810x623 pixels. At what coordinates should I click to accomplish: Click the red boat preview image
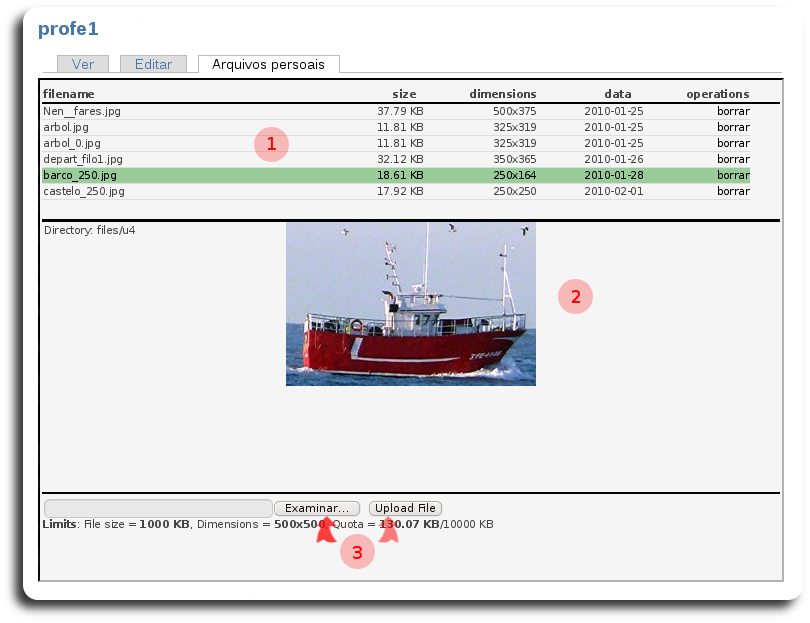[410, 304]
